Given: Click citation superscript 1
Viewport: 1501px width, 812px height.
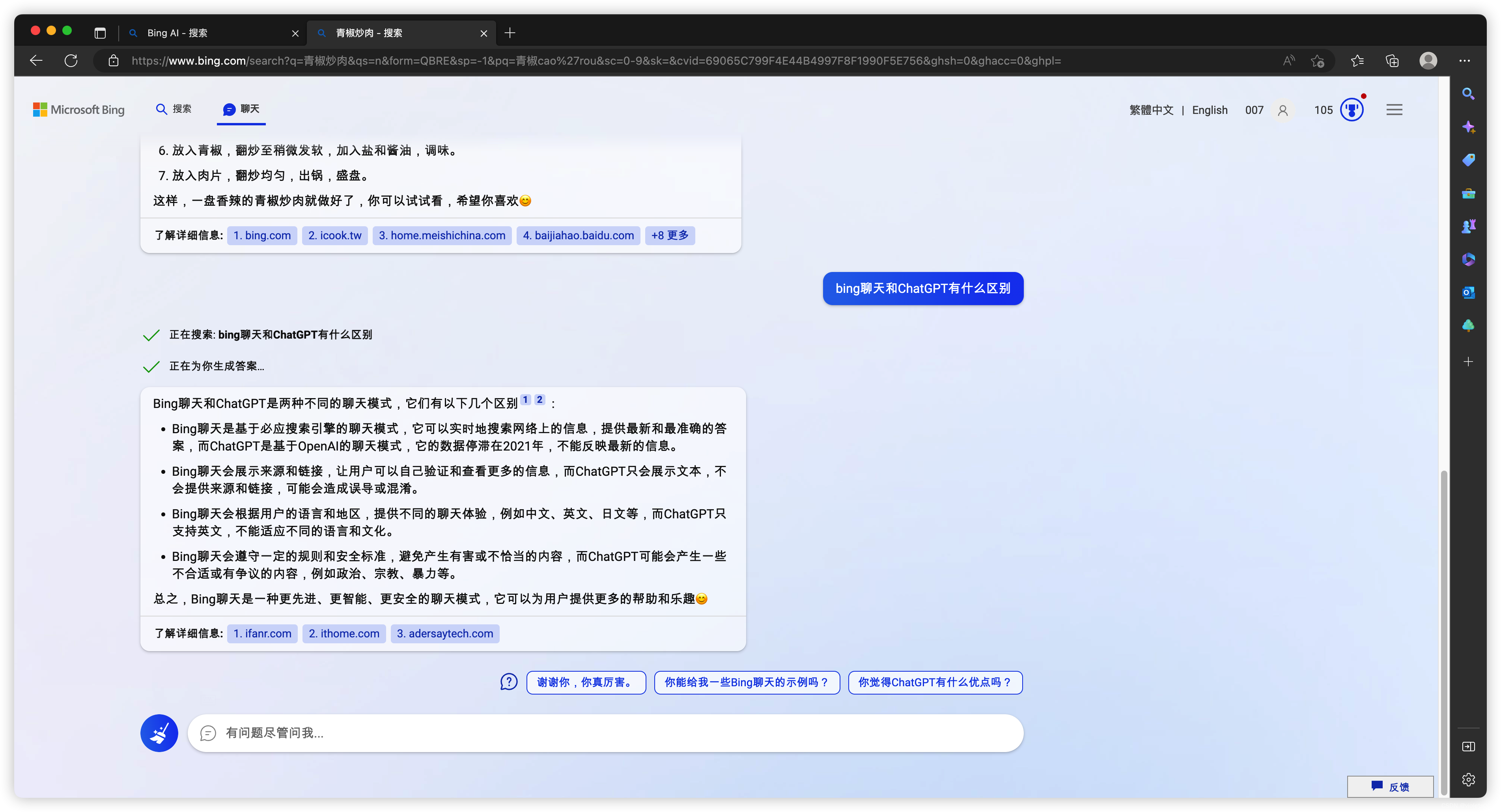Looking at the screenshot, I should tap(526, 400).
